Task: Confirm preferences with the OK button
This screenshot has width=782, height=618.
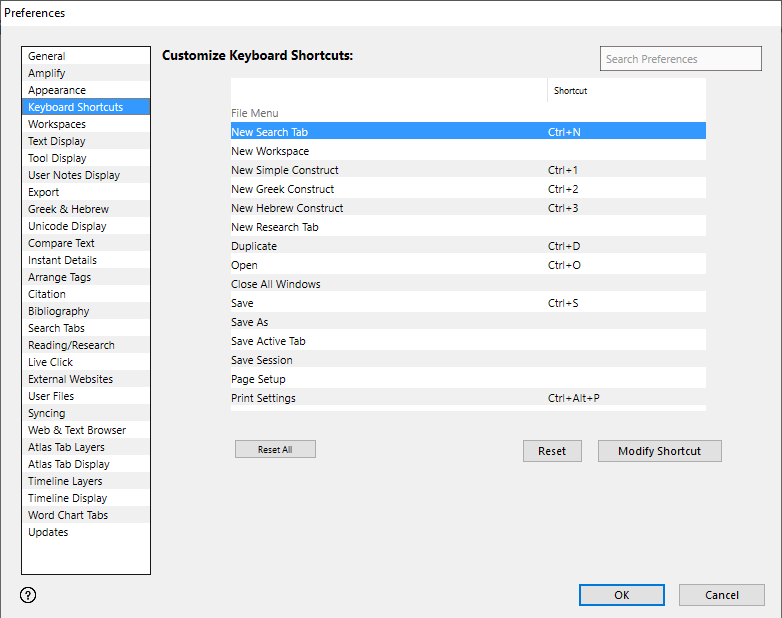Action: click(x=621, y=595)
